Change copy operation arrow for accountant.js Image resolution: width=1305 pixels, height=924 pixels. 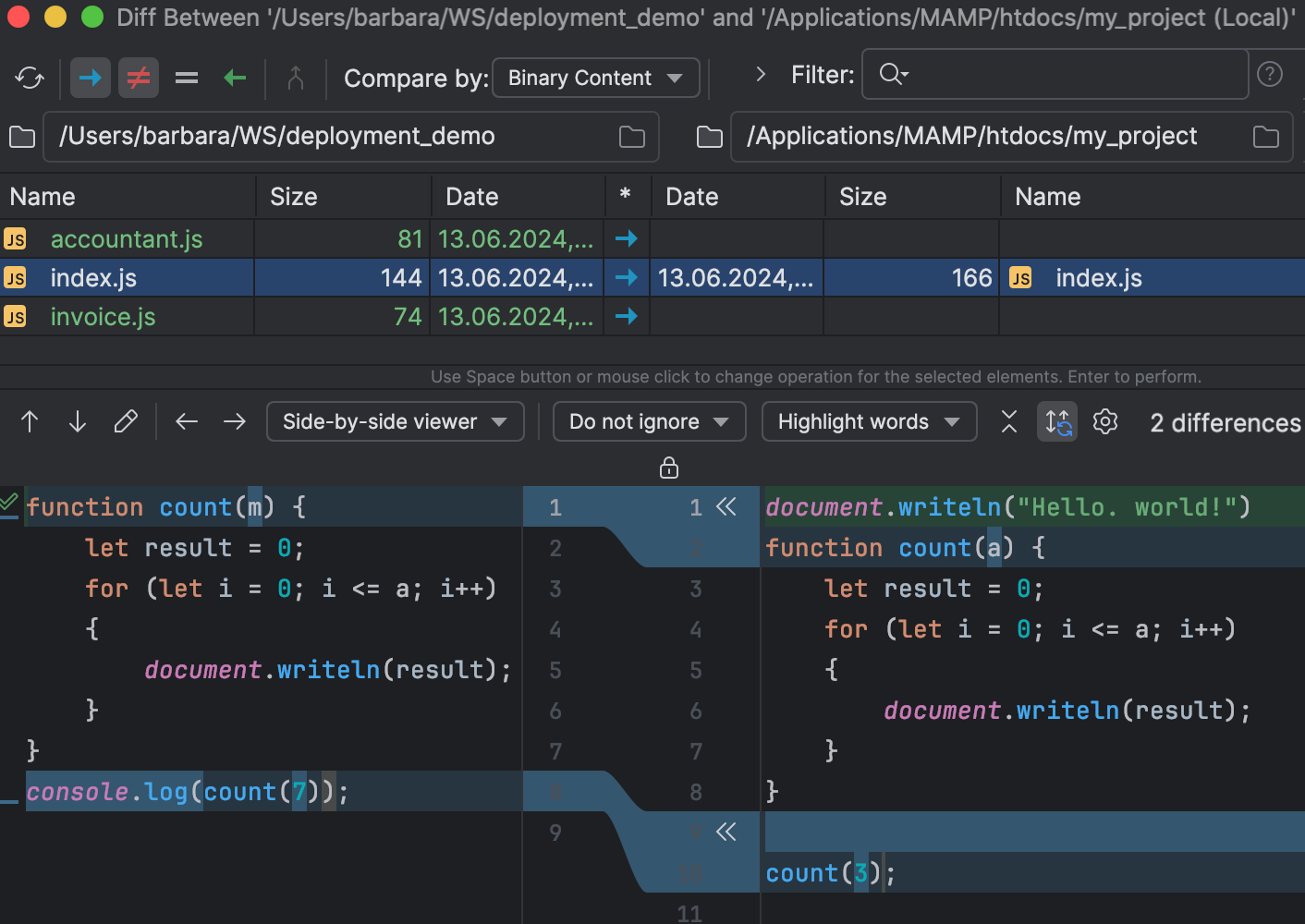pyautogui.click(x=627, y=239)
